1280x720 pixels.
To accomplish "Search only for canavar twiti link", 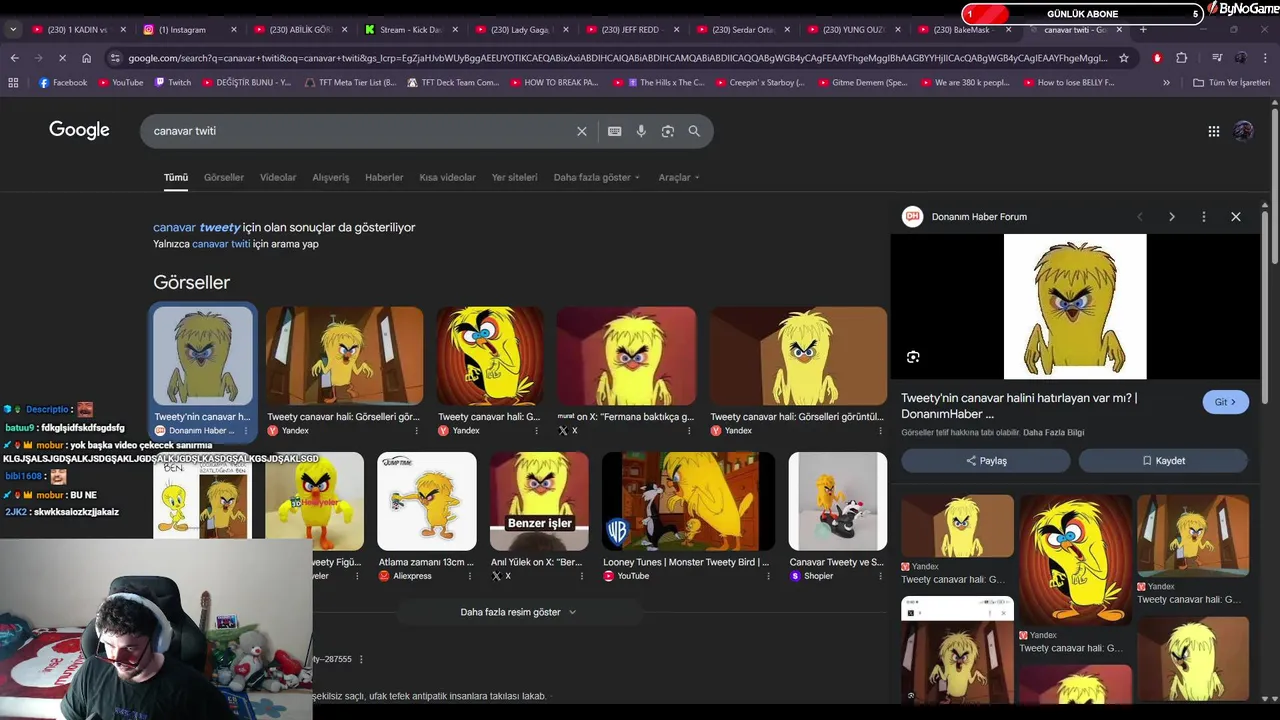I will (x=221, y=244).
